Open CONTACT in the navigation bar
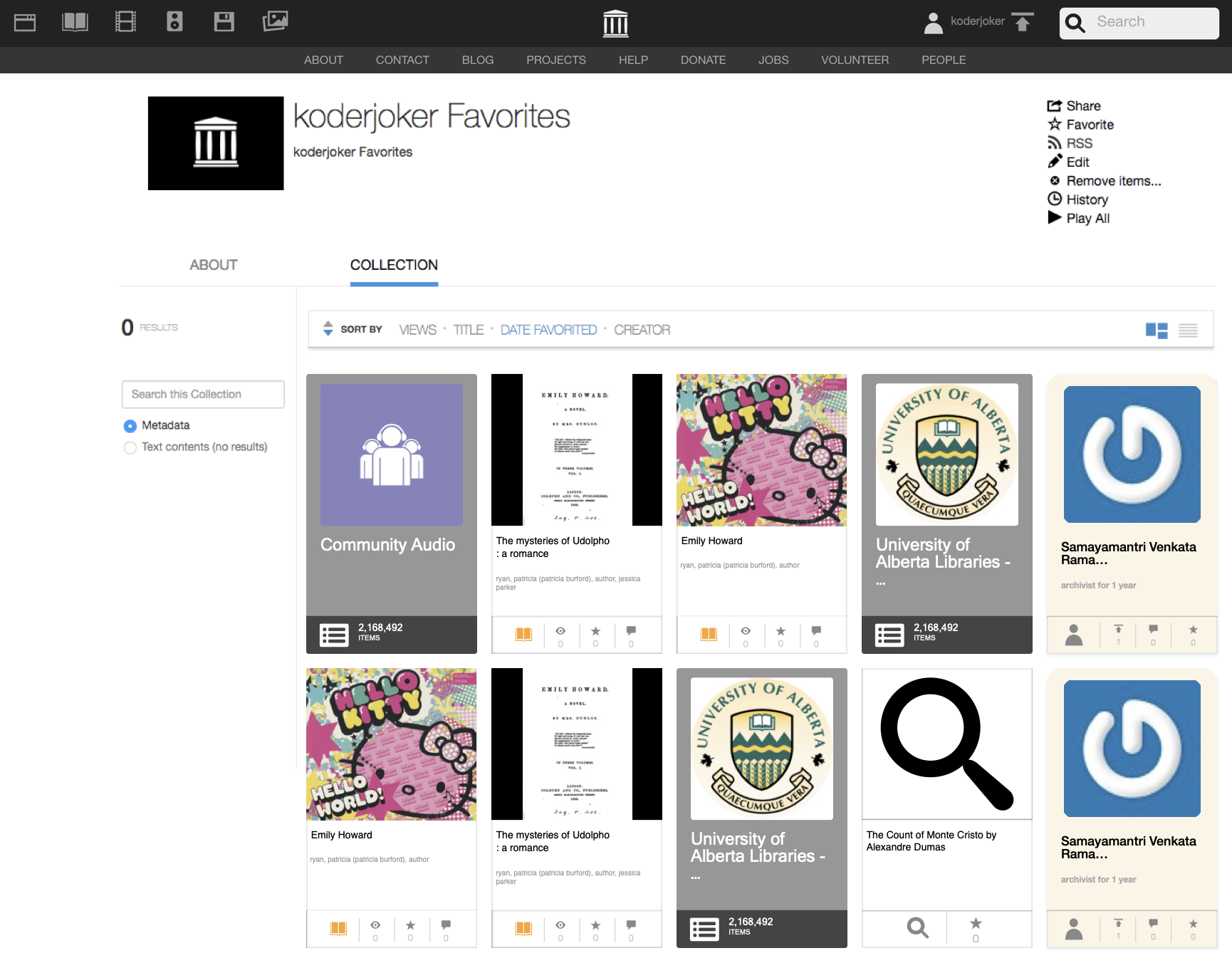The width and height of the screenshot is (1232, 968). point(402,60)
